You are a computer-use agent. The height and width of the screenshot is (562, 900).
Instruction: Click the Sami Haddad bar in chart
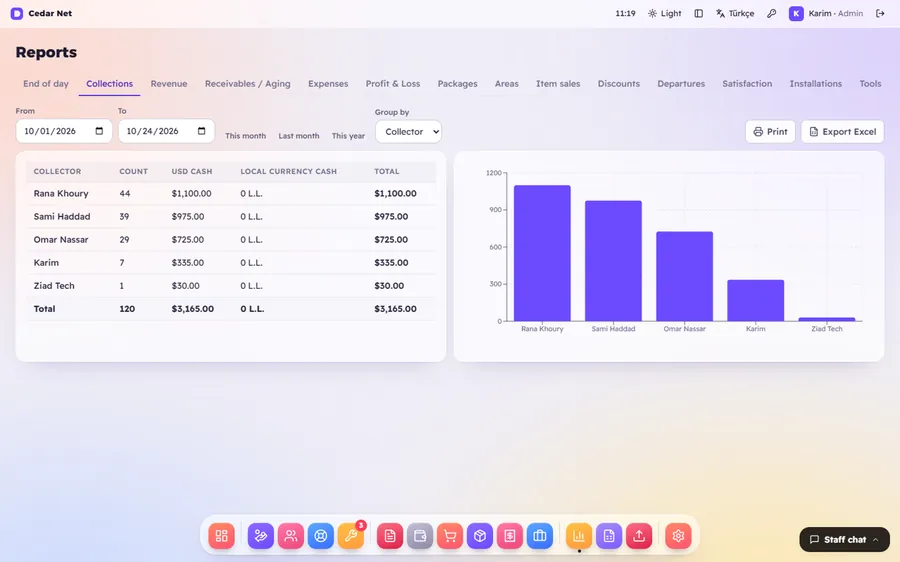(x=613, y=261)
